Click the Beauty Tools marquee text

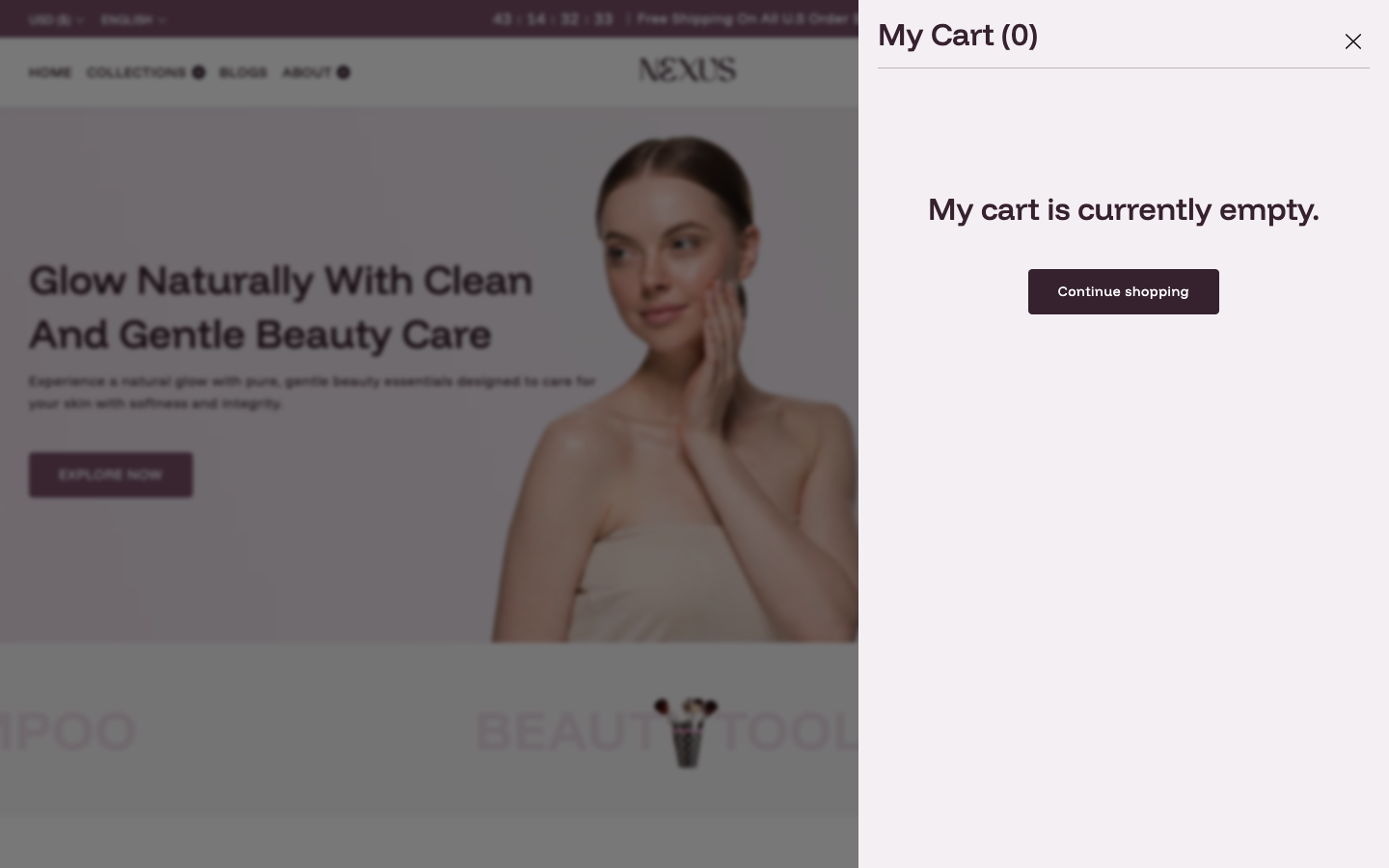pyautogui.click(x=666, y=731)
